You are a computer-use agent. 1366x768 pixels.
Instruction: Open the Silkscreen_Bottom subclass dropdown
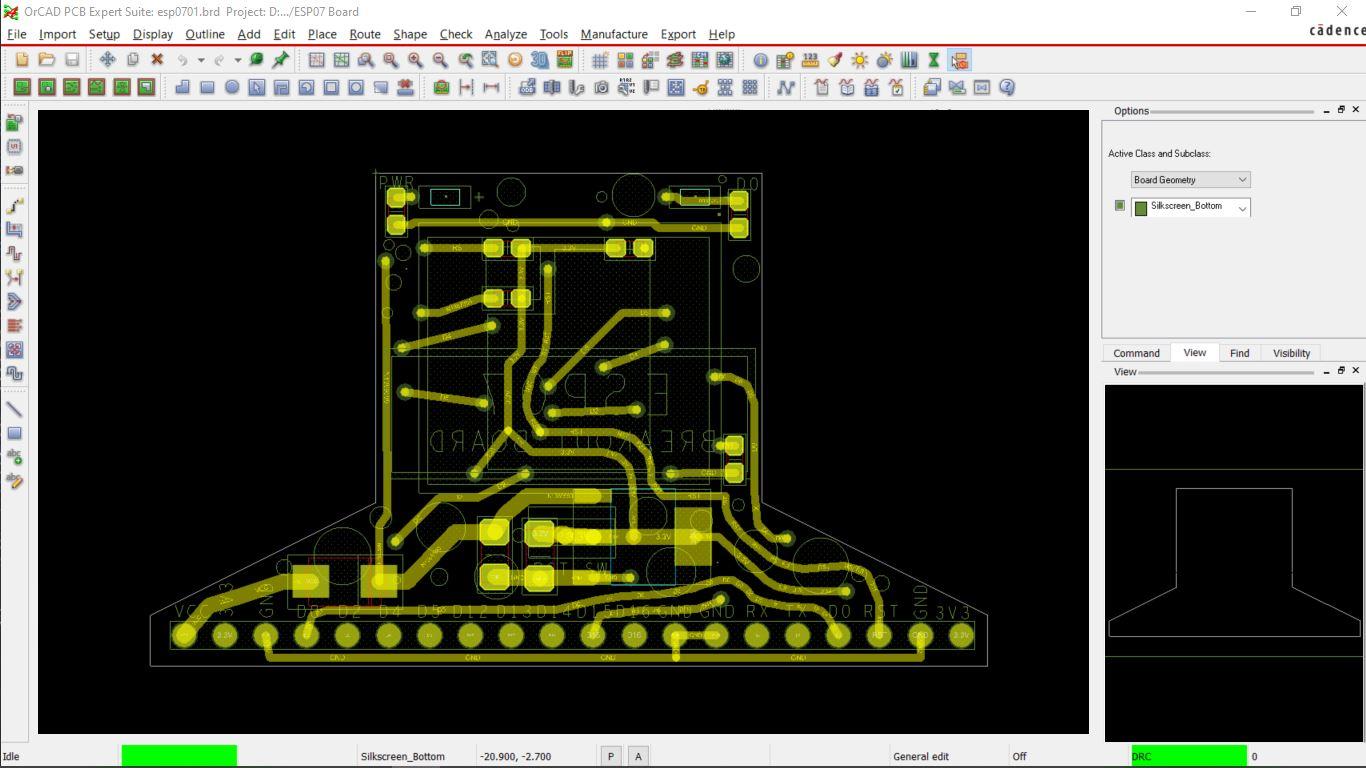point(1191,207)
